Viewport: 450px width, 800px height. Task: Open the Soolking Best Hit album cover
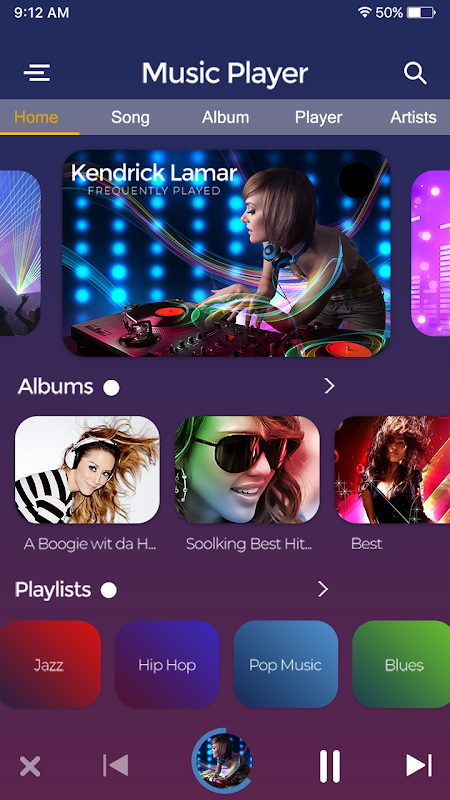pos(247,470)
